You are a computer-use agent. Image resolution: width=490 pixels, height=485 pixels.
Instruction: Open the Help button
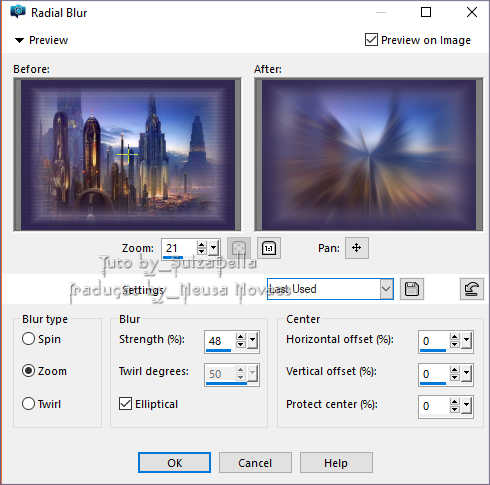[x=336, y=463]
